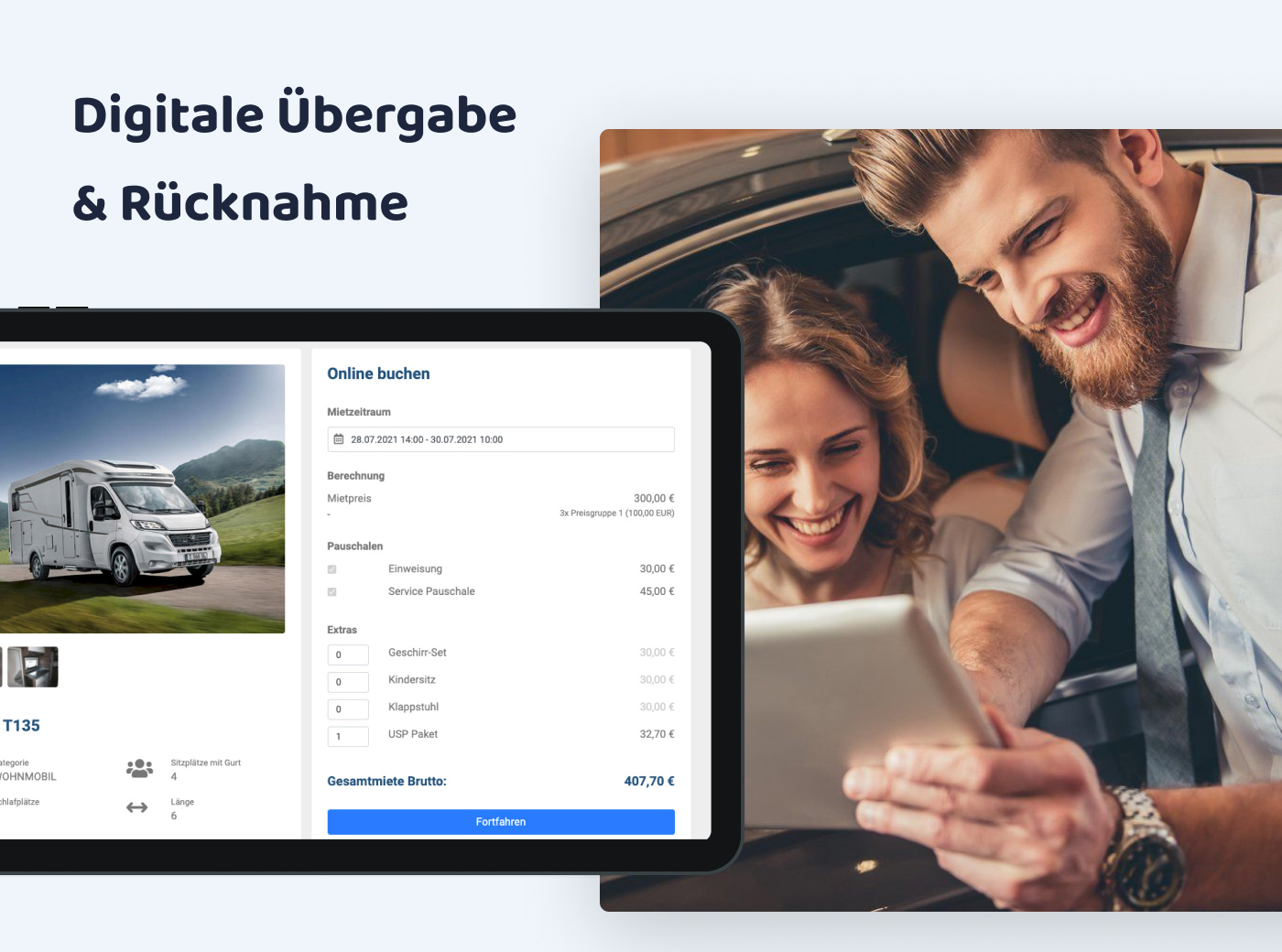Click the "Sitzplätze mit Gurt" label
This screenshot has height=952, width=1282.
coord(206,763)
